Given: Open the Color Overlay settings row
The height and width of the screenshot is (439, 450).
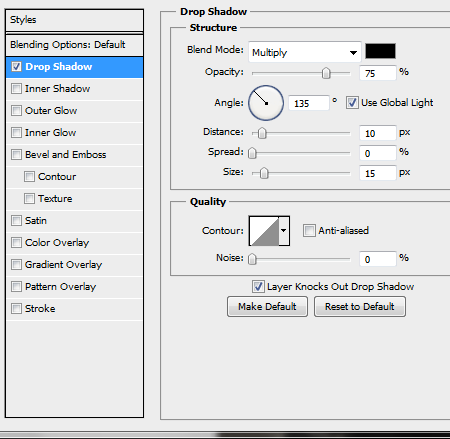Looking at the screenshot, I should tap(75, 243).
